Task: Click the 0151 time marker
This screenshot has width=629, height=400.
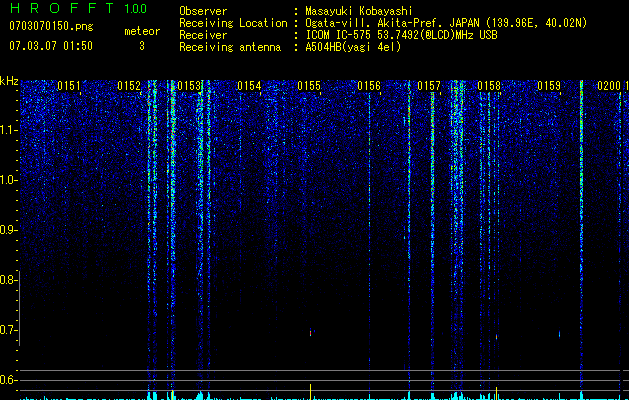Action: (x=69, y=86)
